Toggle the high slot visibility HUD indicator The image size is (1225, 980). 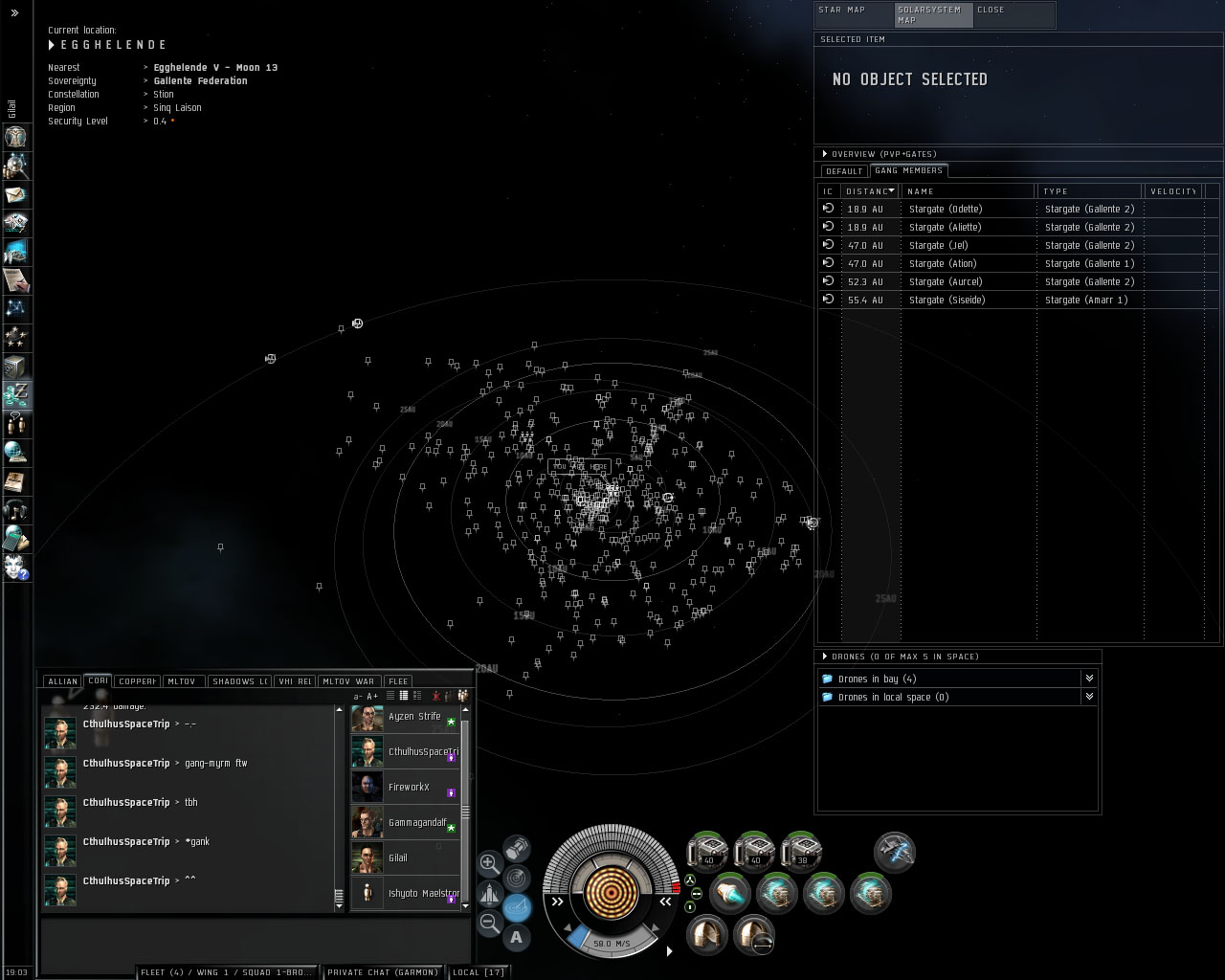coord(689,880)
